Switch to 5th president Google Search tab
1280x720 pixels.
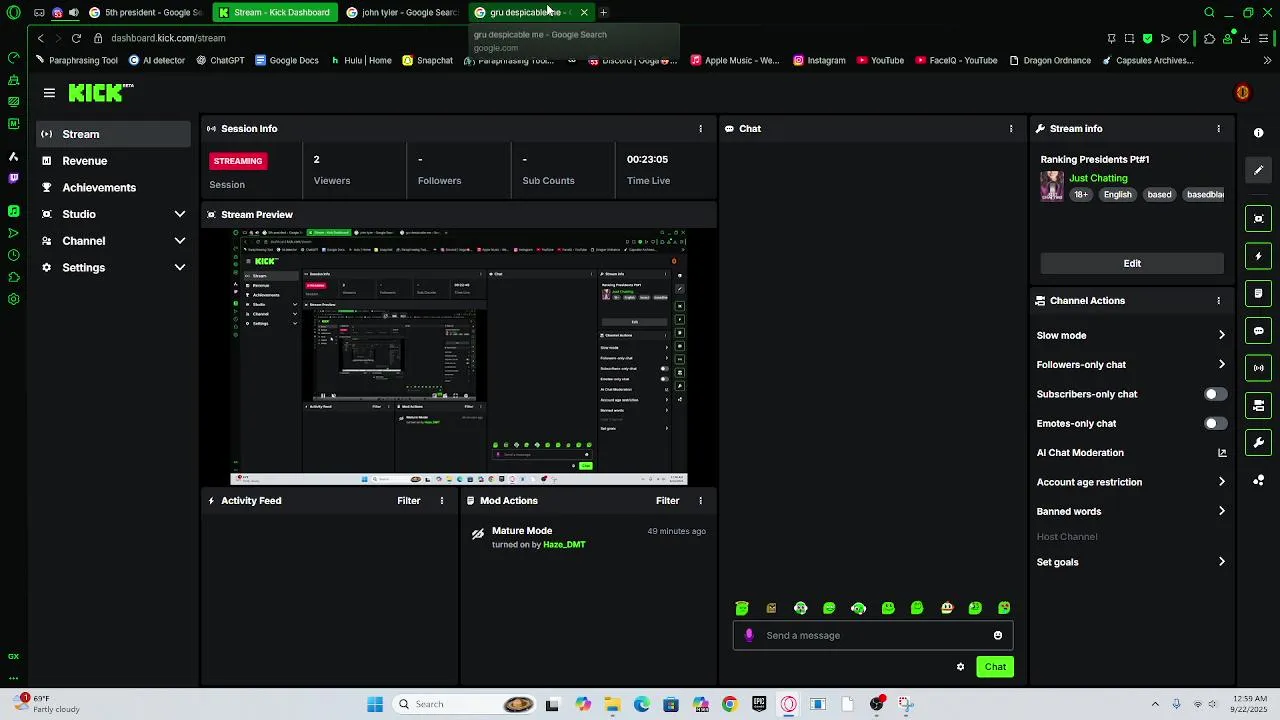pos(146,12)
